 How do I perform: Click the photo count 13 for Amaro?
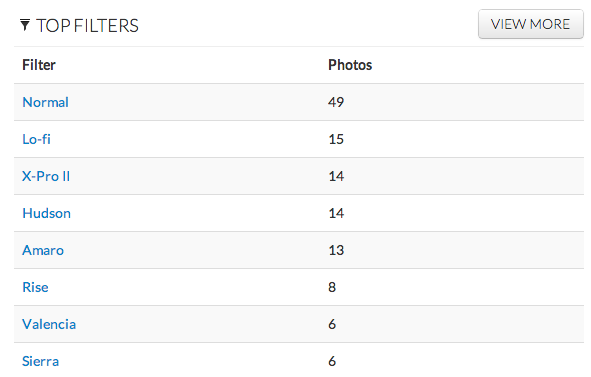(x=336, y=250)
